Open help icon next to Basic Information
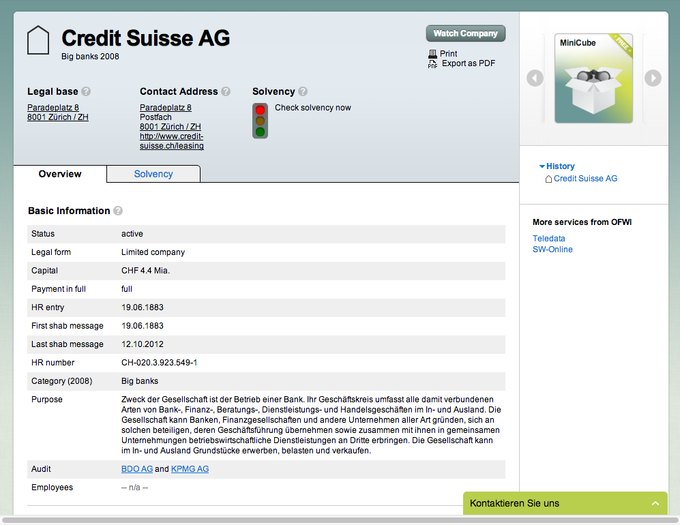The image size is (680, 525). [x=118, y=211]
